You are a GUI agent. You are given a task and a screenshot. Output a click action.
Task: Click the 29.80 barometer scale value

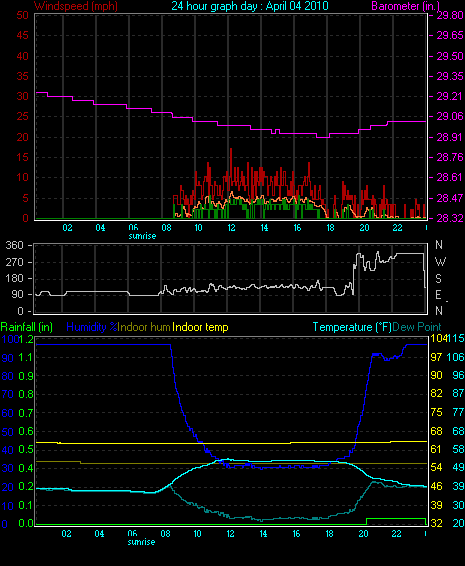[x=450, y=15]
